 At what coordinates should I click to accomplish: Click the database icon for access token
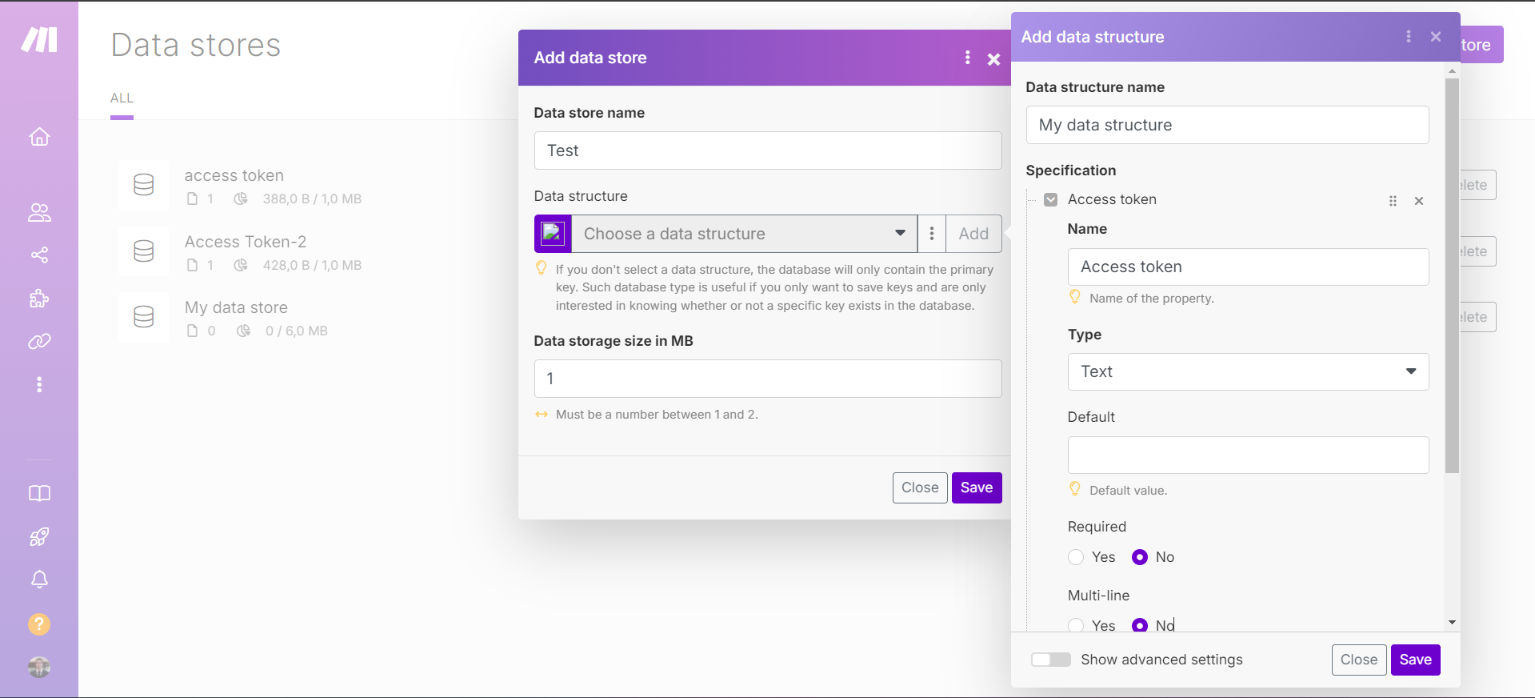(143, 185)
